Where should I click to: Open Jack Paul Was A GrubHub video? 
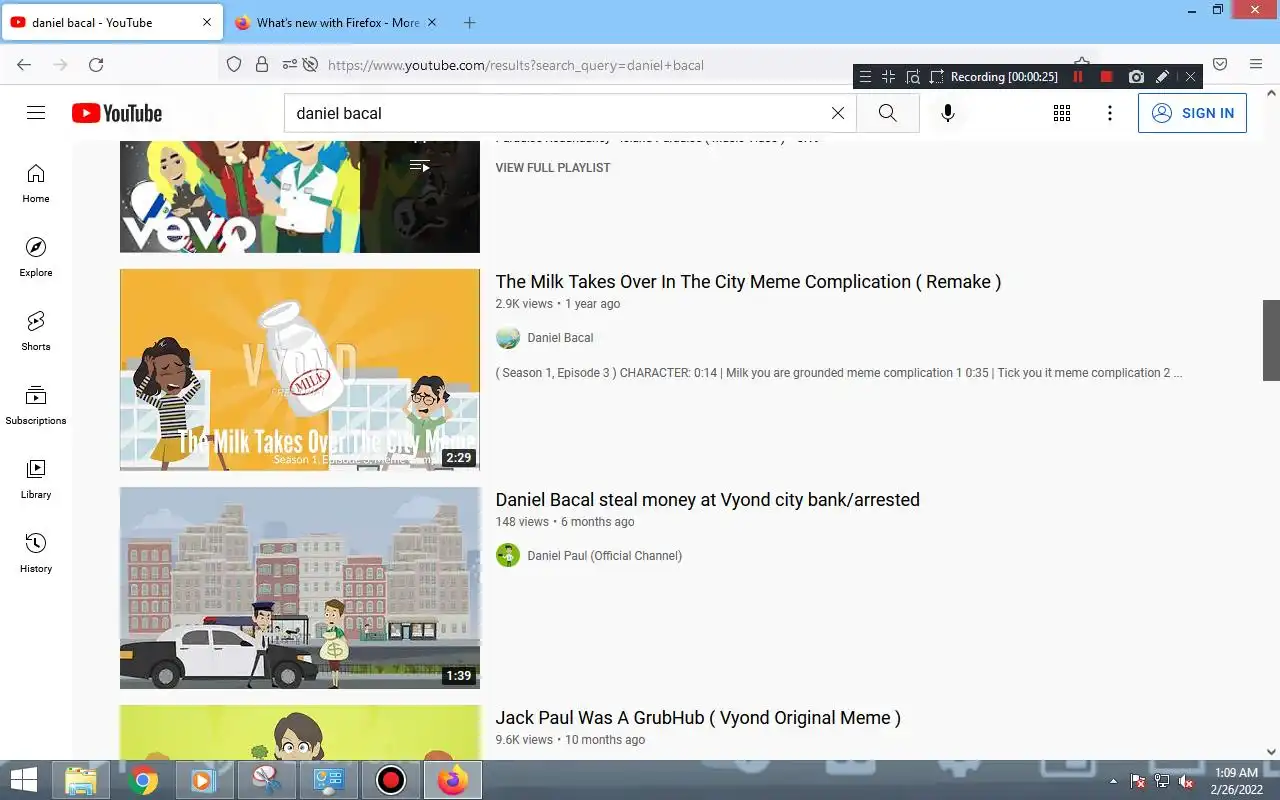pyautogui.click(x=698, y=718)
